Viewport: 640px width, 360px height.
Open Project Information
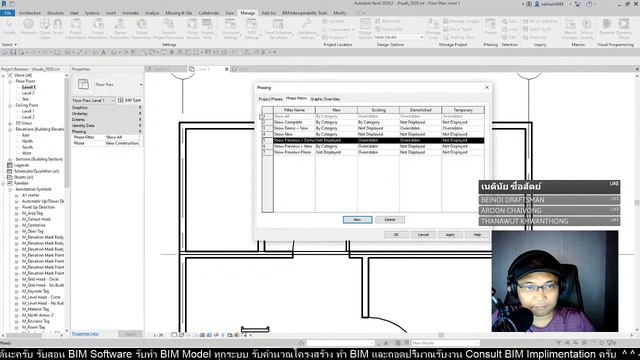click(x=76, y=28)
